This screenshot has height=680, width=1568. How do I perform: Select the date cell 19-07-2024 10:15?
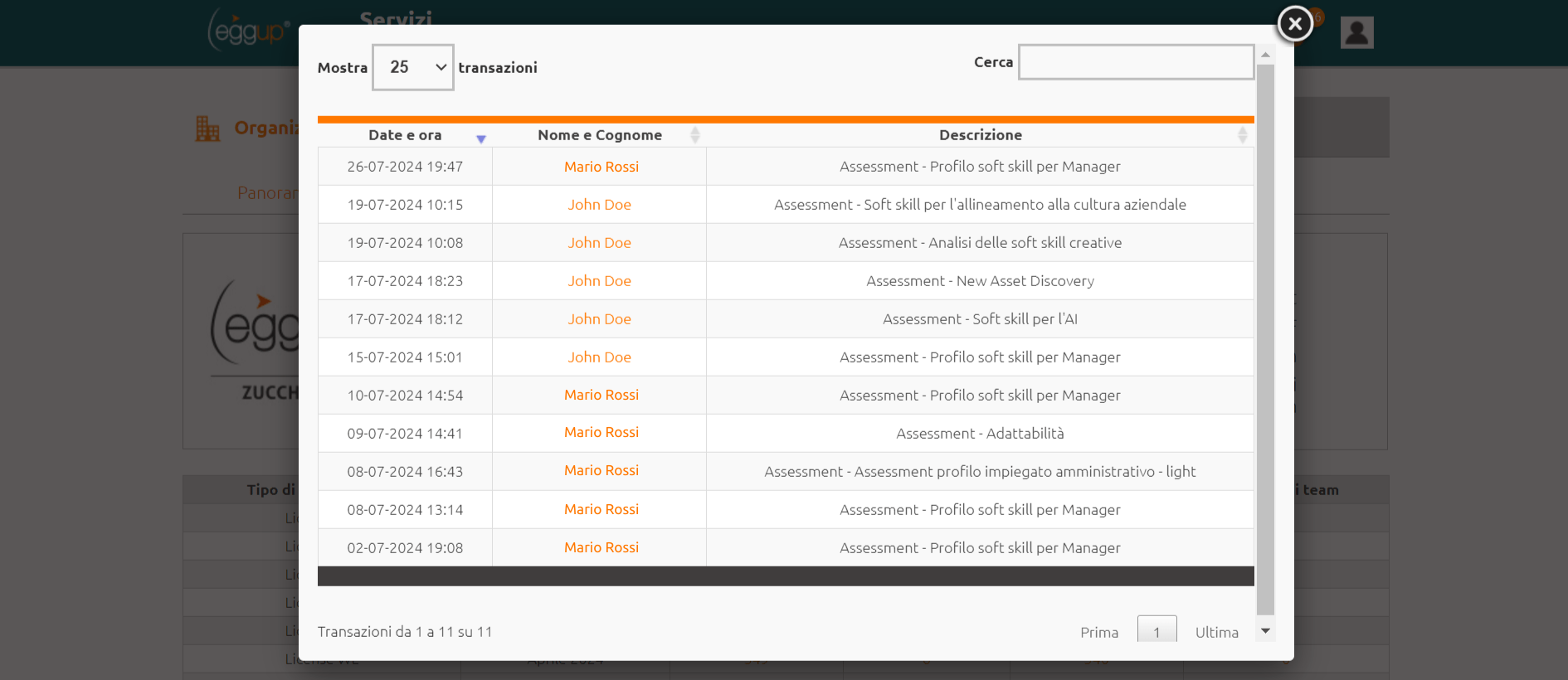(x=405, y=205)
